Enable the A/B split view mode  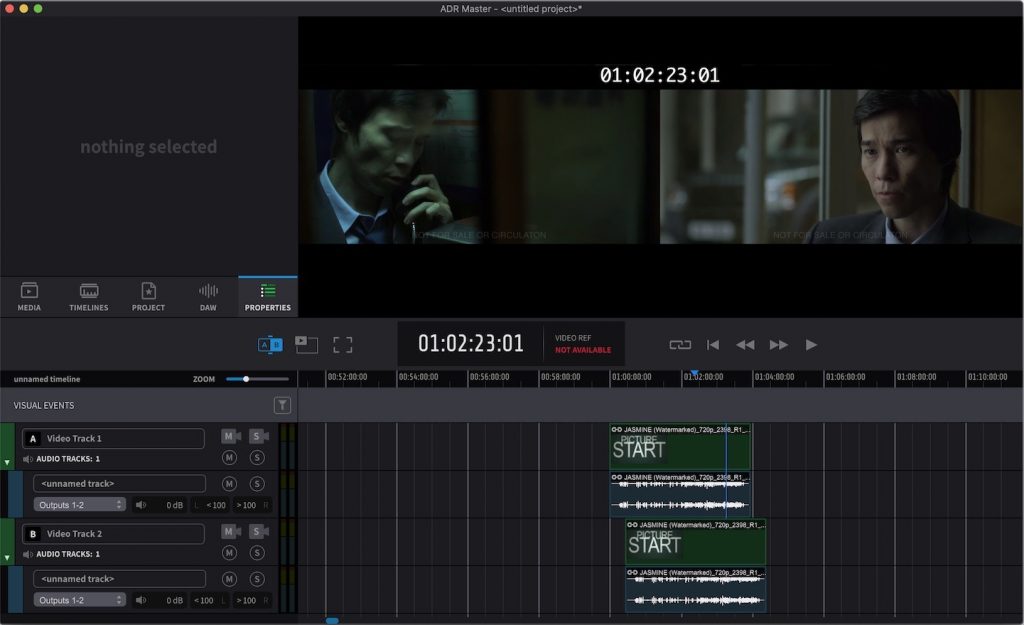[x=270, y=344]
